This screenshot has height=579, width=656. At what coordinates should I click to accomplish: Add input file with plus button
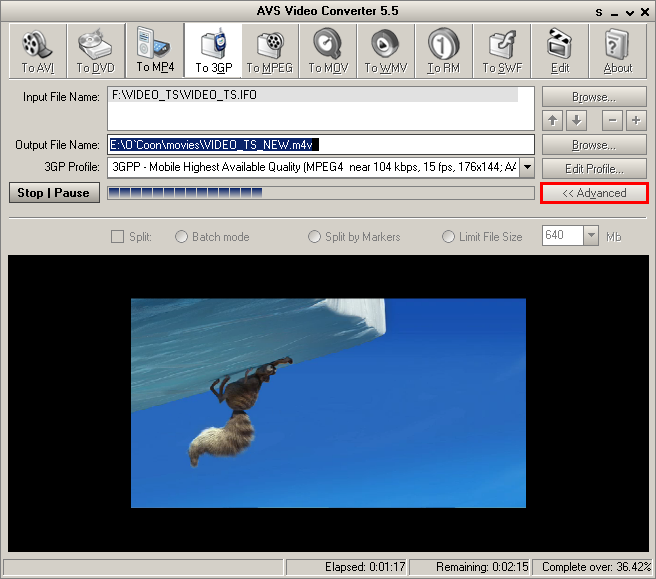[x=636, y=121]
